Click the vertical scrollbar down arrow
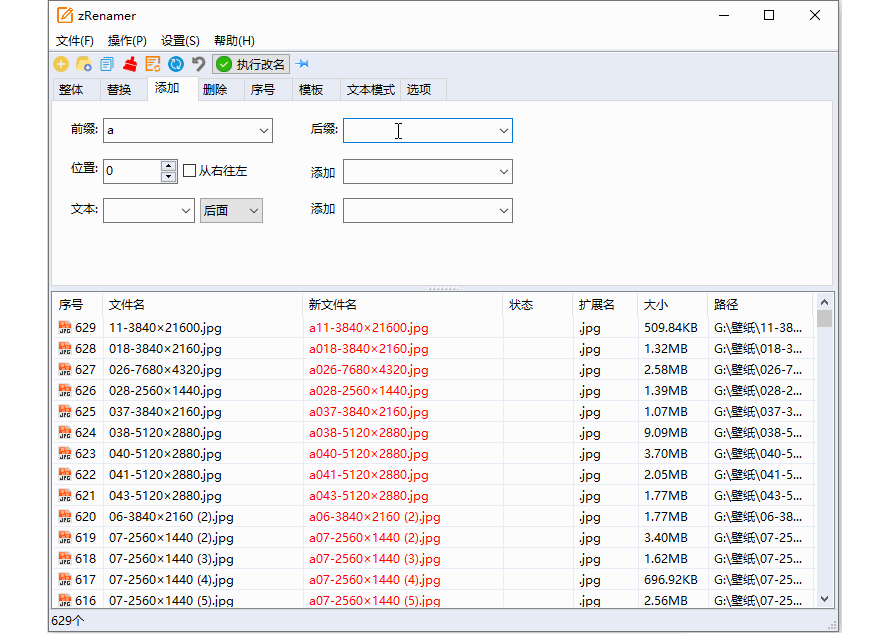Screen dimensions: 892x634 [x=823, y=599]
